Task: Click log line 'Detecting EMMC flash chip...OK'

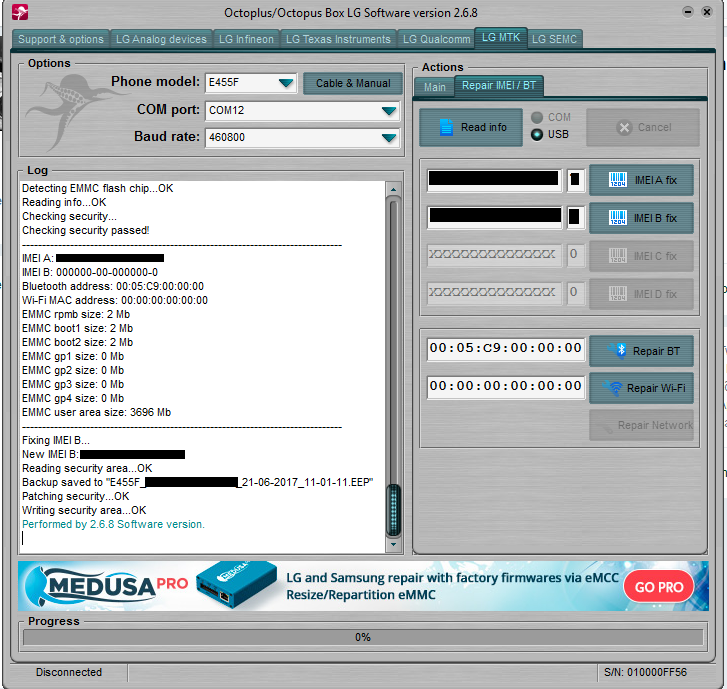Action: [x=97, y=188]
